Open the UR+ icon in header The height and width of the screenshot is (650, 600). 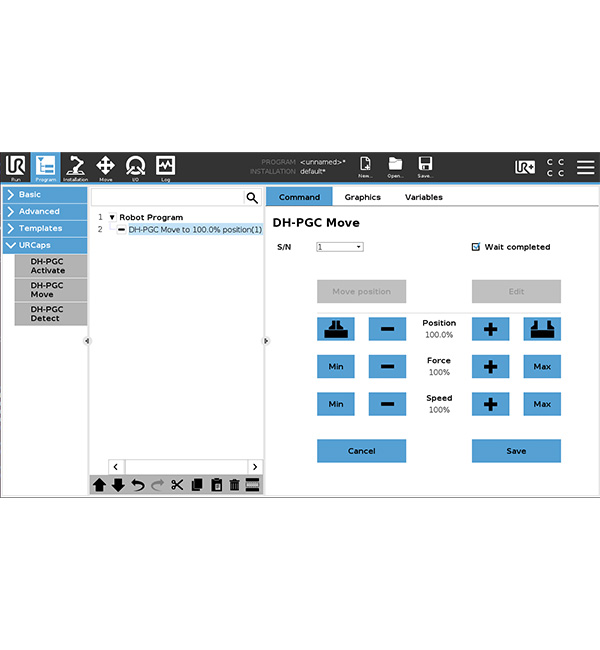point(525,167)
